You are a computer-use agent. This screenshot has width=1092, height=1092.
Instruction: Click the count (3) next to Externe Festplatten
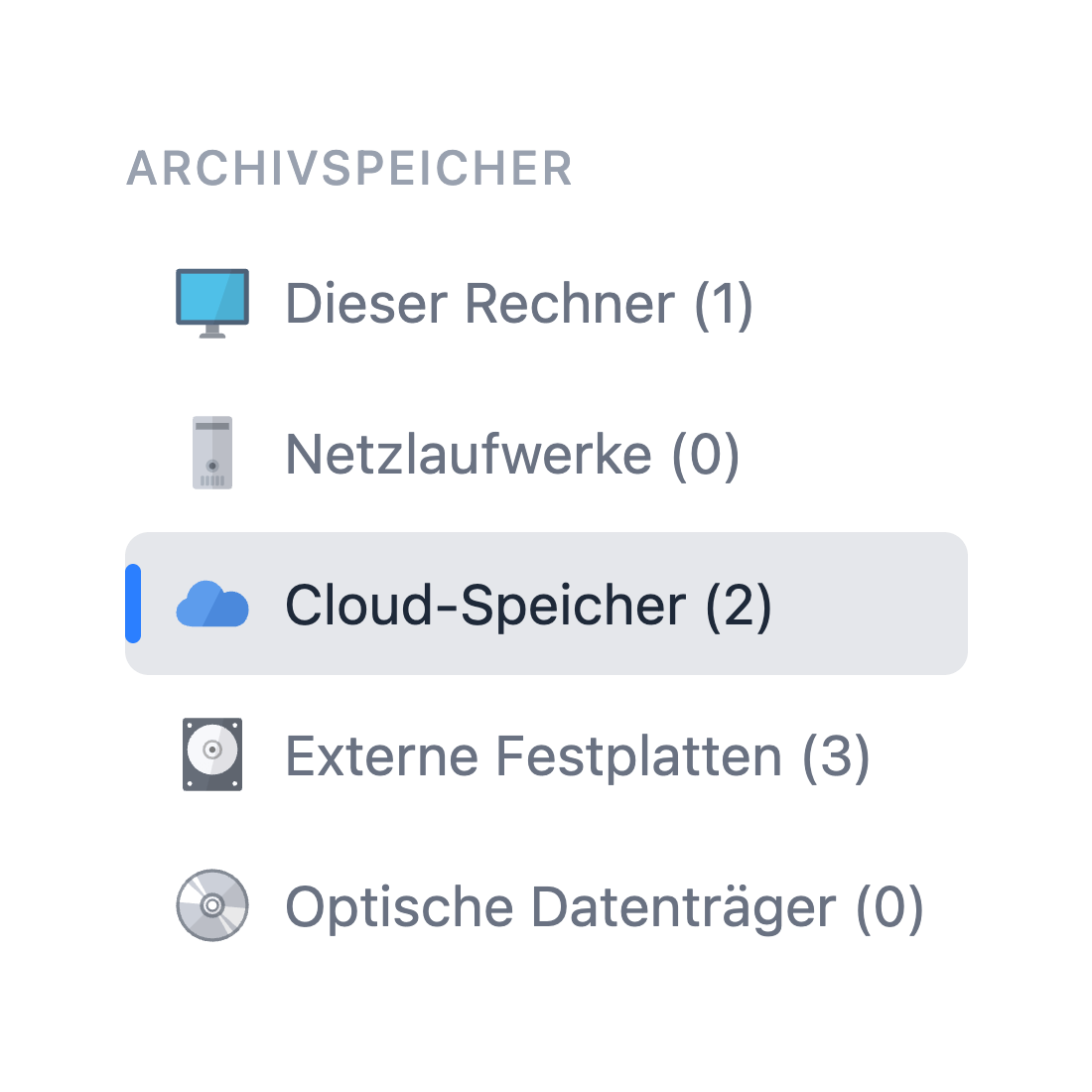tap(836, 755)
